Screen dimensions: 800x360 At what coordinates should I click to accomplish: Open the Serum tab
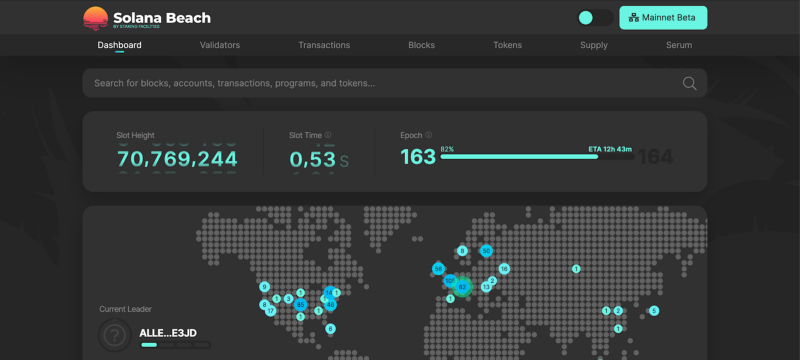[x=679, y=45]
